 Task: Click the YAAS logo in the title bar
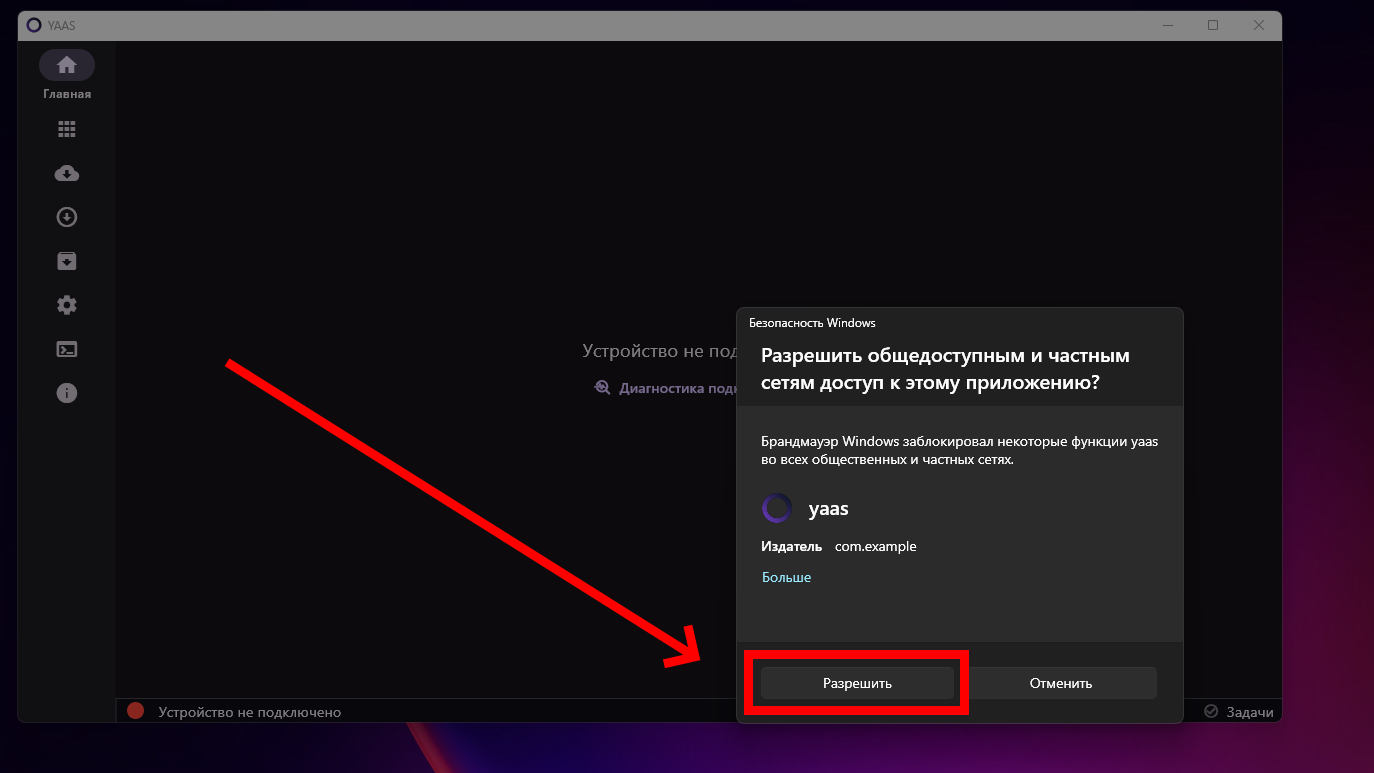34,26
